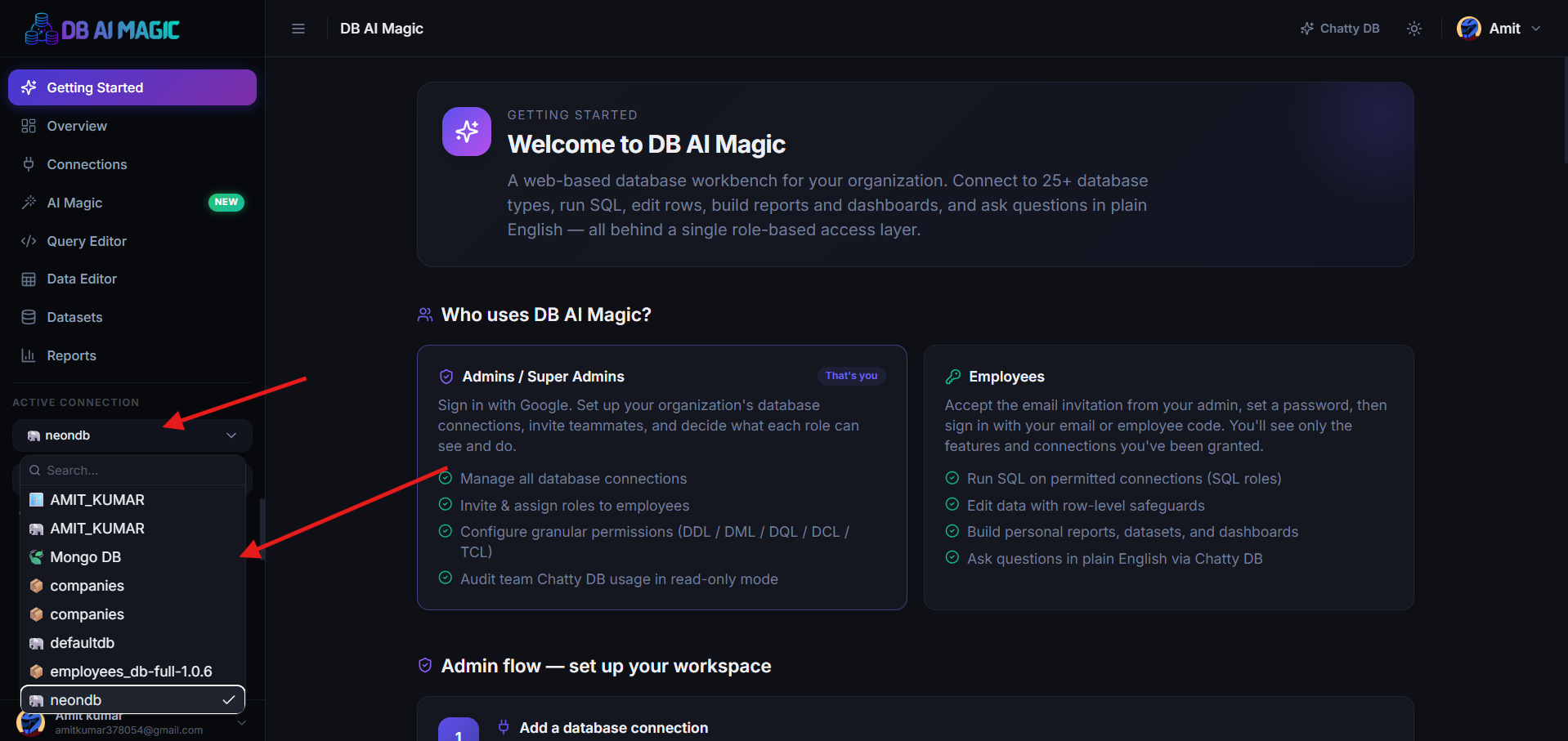Click the key icon beside Employees

coord(953,377)
